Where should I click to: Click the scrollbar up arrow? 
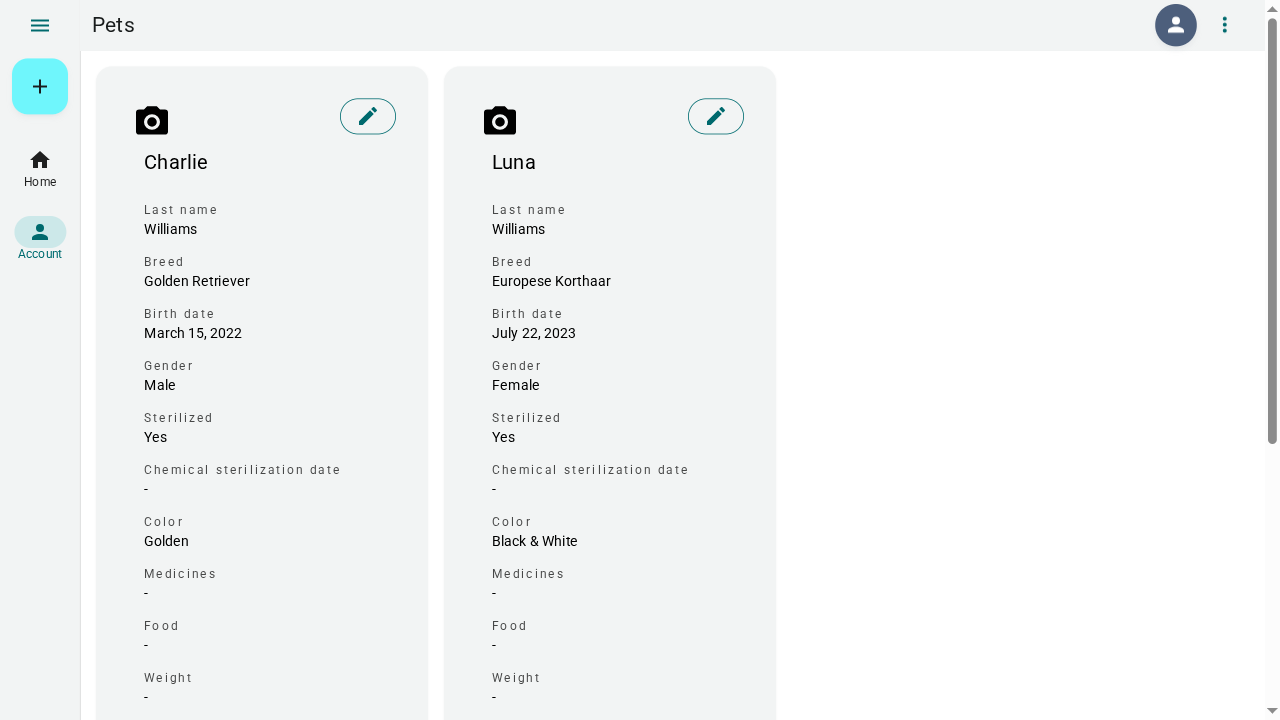click(1273, 8)
